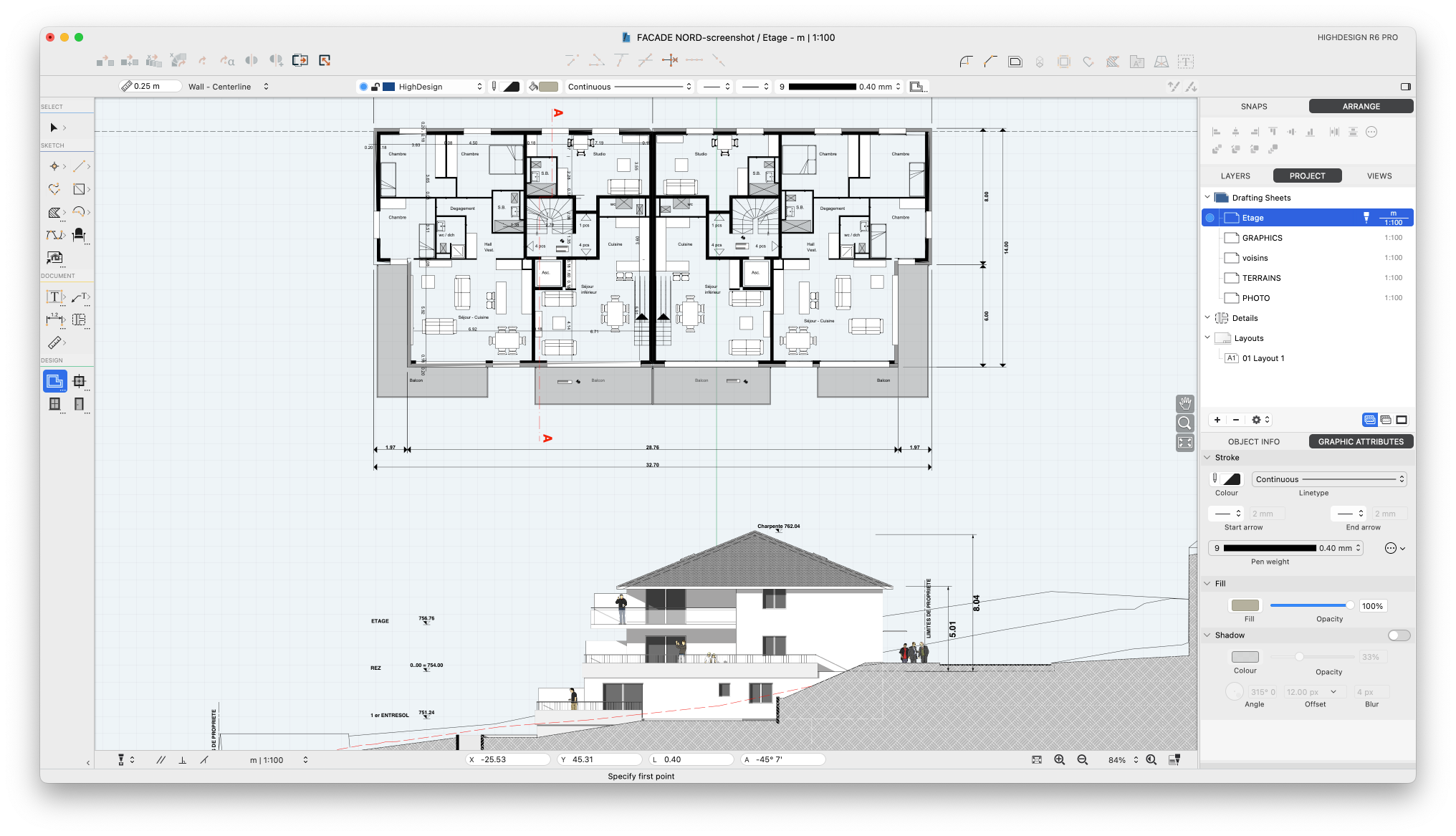Collapse the Drafting Sheets group
Image resolution: width=1456 pixels, height=836 pixels.
point(1207,198)
